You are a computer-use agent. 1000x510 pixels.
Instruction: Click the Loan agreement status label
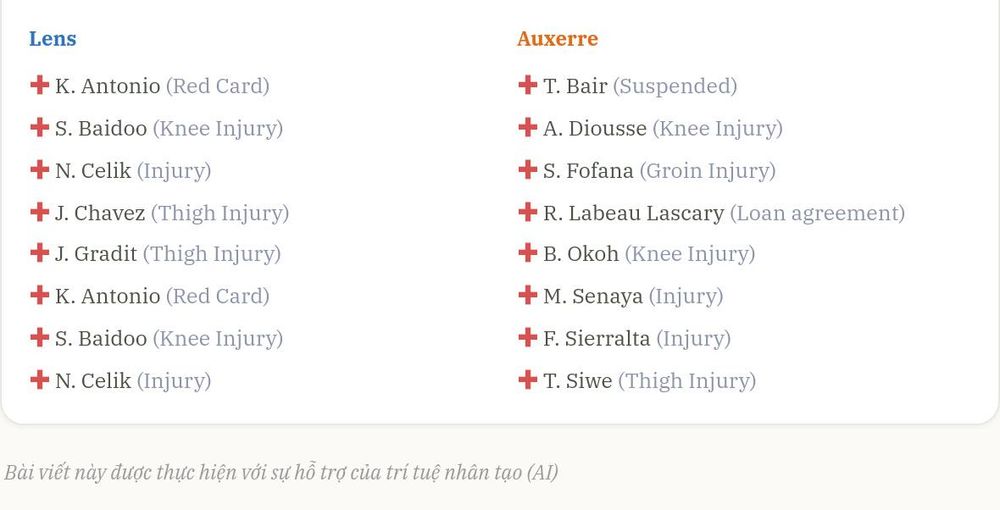coord(818,214)
